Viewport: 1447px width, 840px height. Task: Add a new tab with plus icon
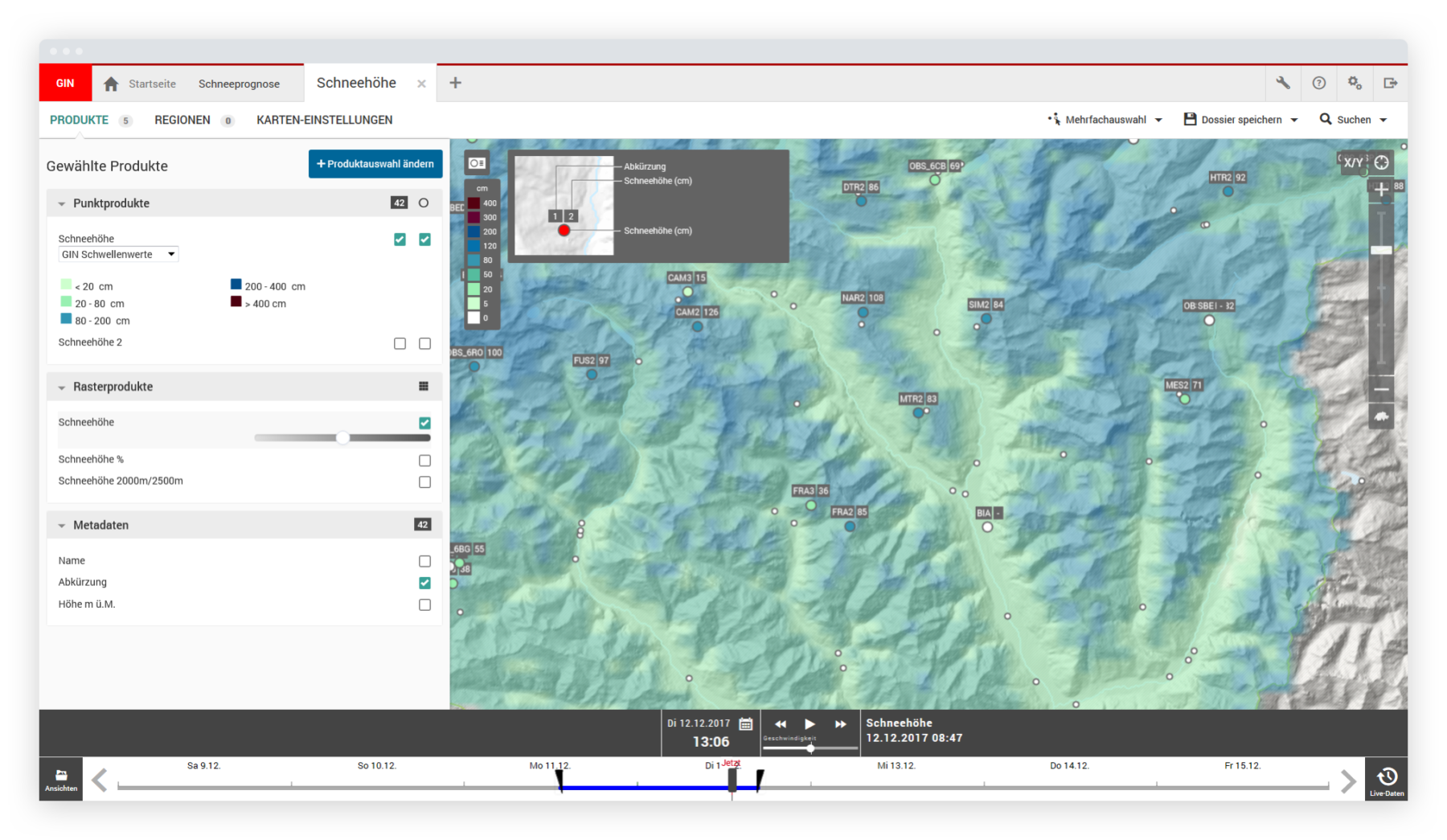pos(455,83)
